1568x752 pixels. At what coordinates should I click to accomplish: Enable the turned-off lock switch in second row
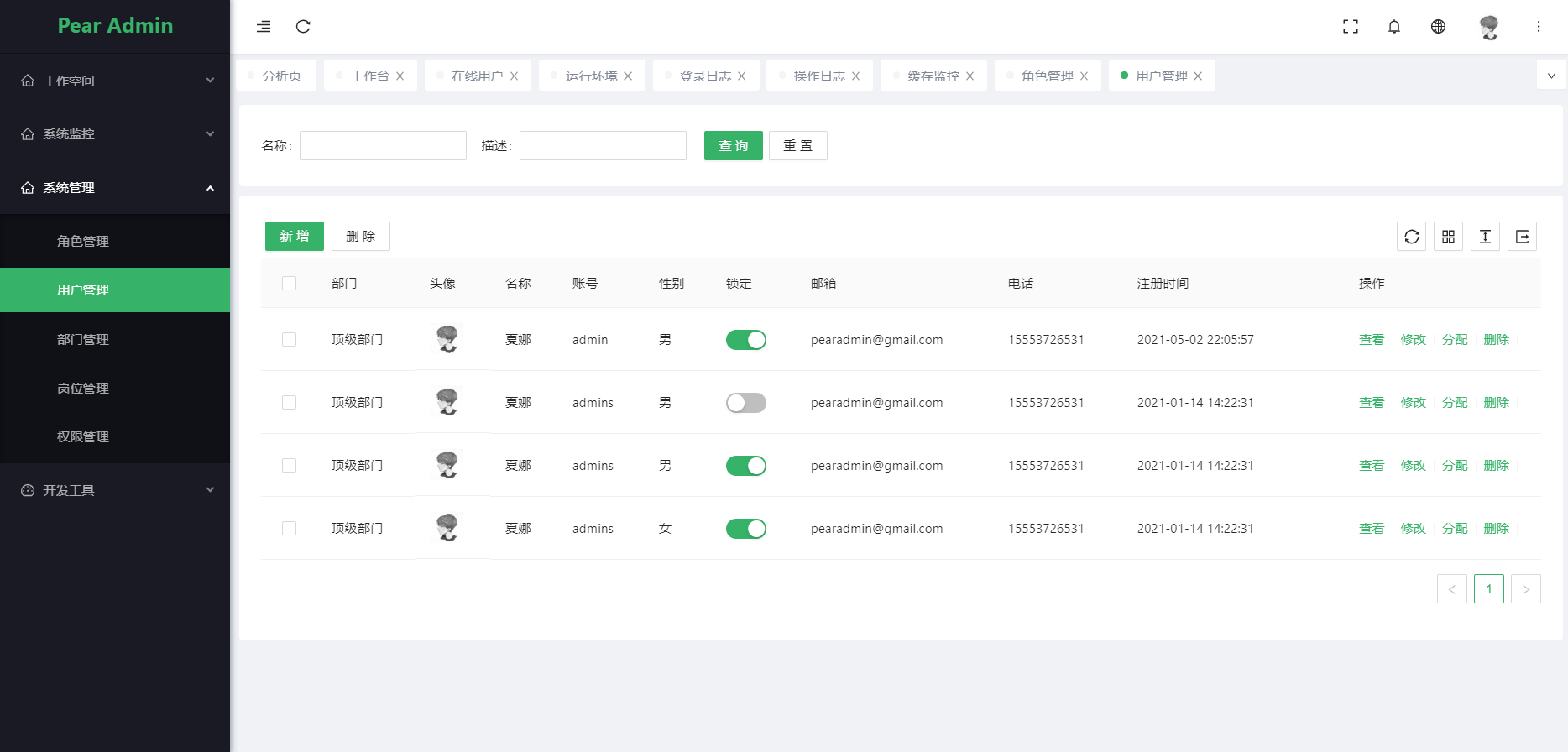746,403
